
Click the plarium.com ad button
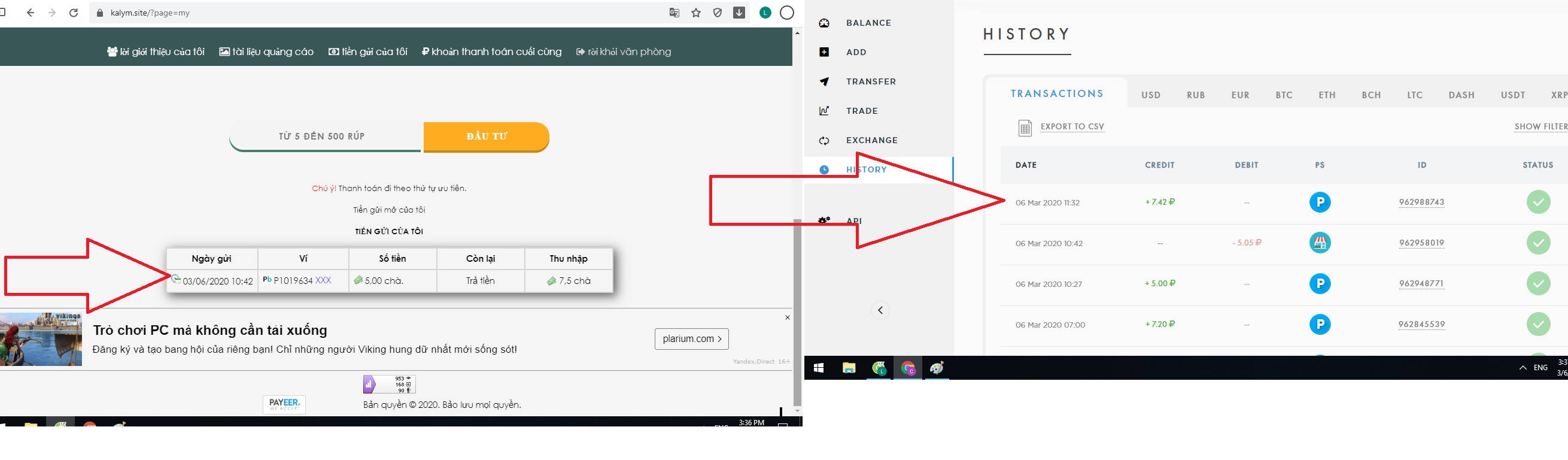pos(691,339)
